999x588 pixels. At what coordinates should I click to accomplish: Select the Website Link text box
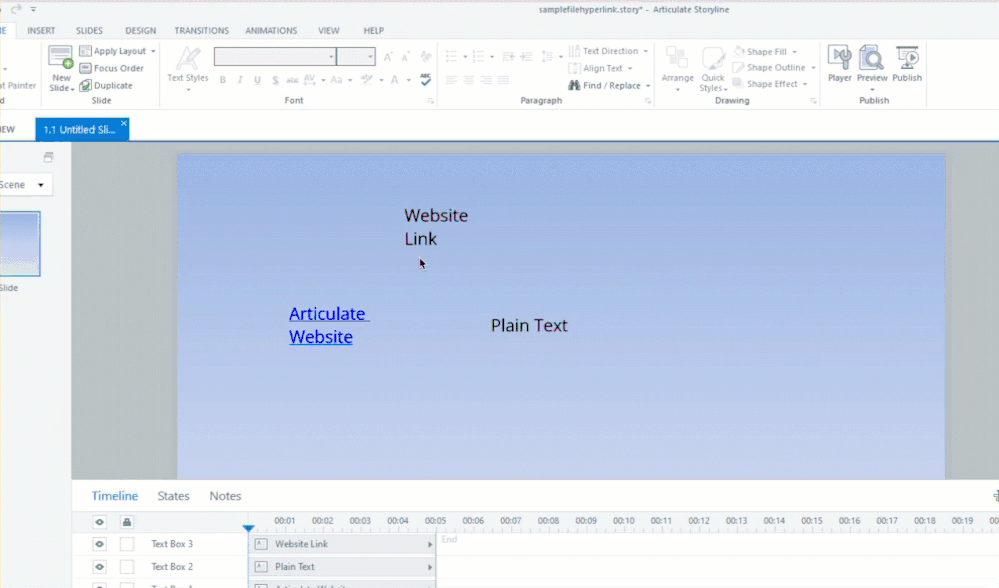tap(436, 227)
